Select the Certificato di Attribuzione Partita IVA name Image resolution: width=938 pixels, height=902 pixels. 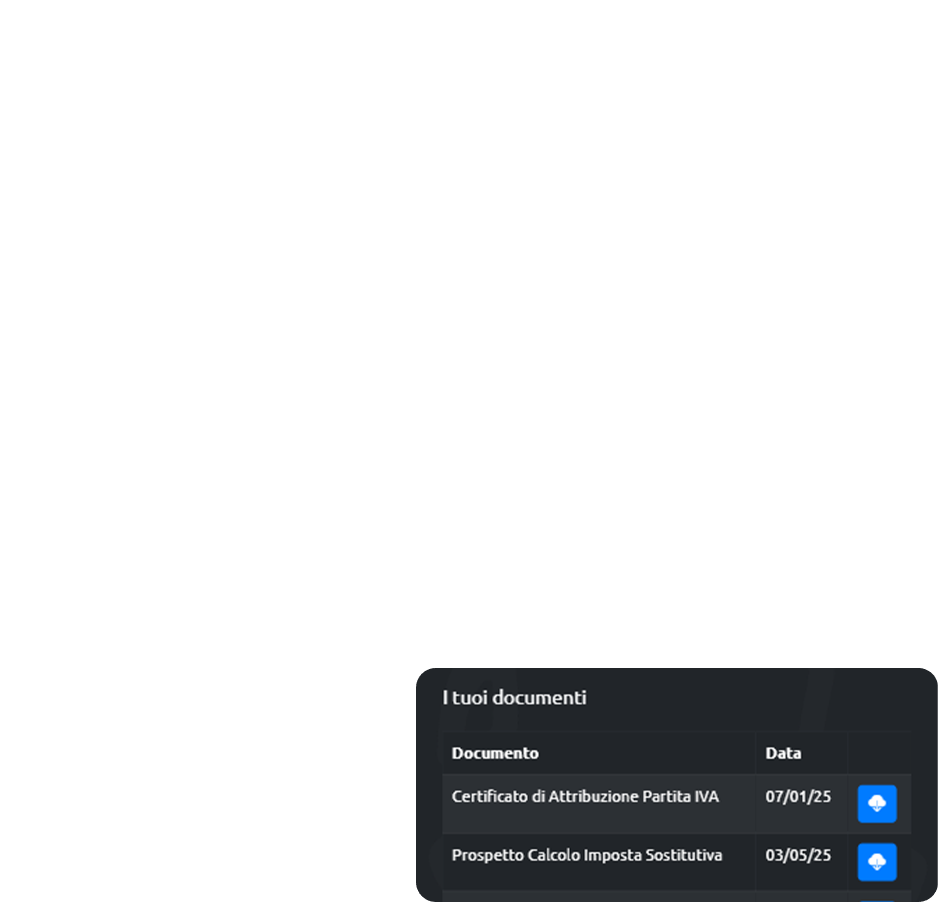click(x=585, y=797)
